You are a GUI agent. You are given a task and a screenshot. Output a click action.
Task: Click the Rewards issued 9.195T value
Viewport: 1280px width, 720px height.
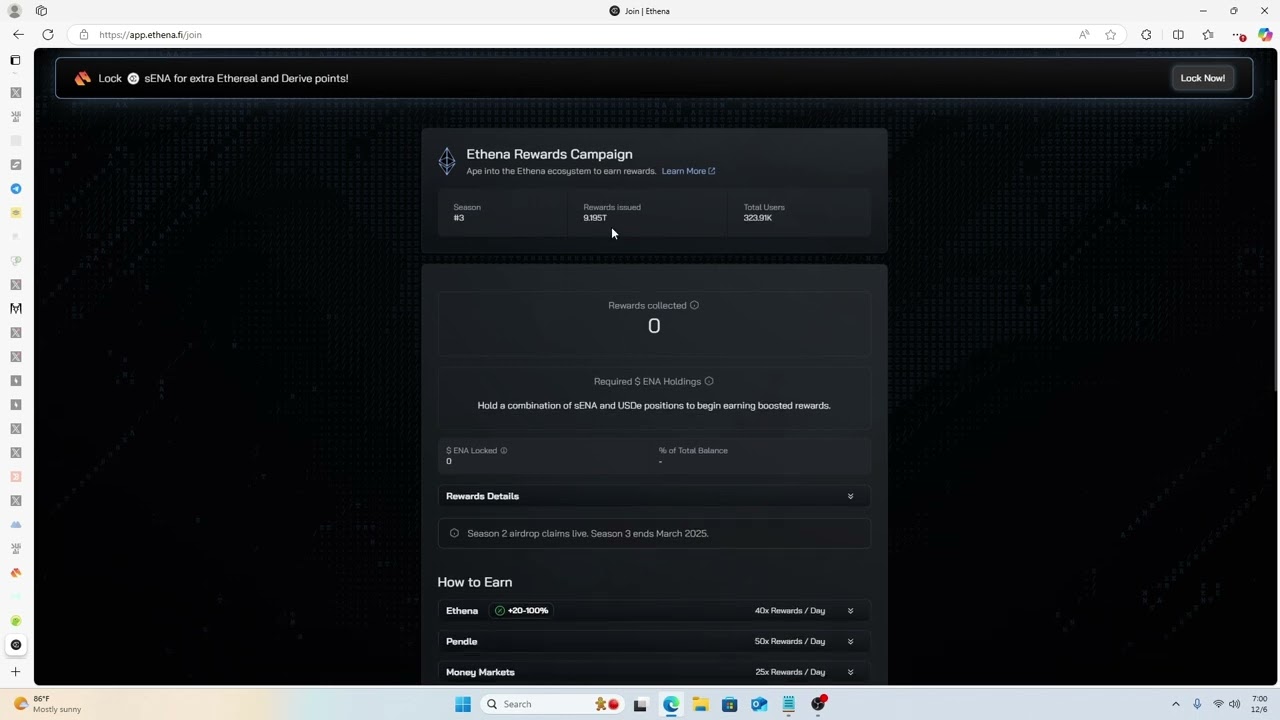[595, 218]
